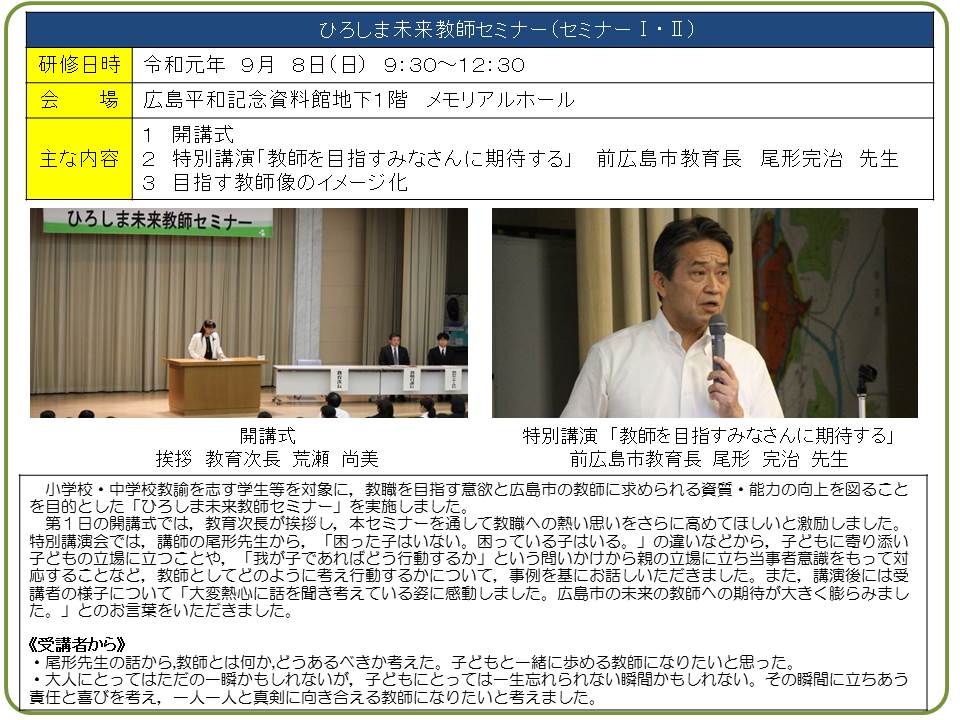Screen dimensions: 960x720
Task: Select the yellow 研修日時 label cell
Action: tap(79, 66)
